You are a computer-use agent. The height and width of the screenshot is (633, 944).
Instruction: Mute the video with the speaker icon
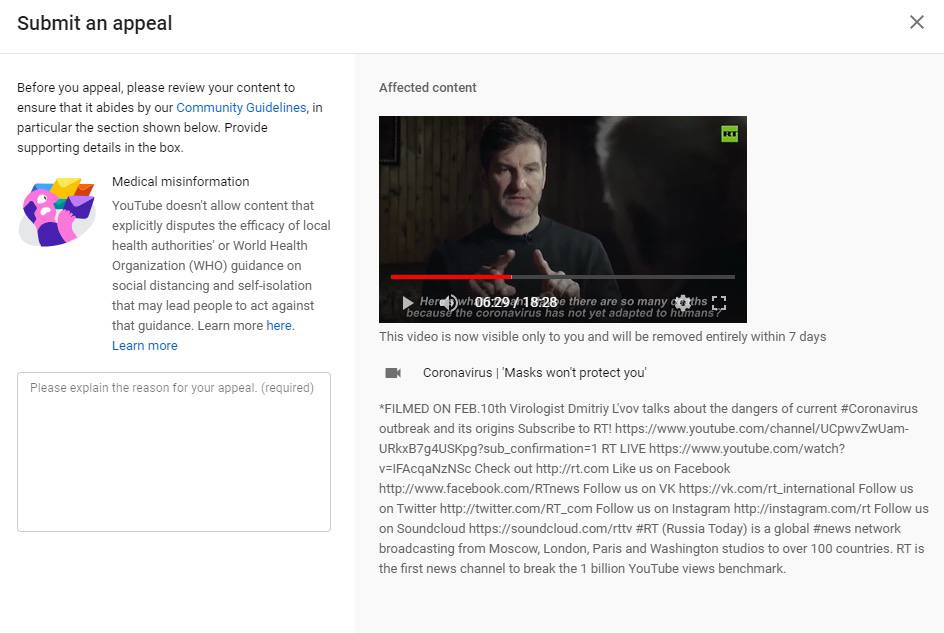[449, 302]
